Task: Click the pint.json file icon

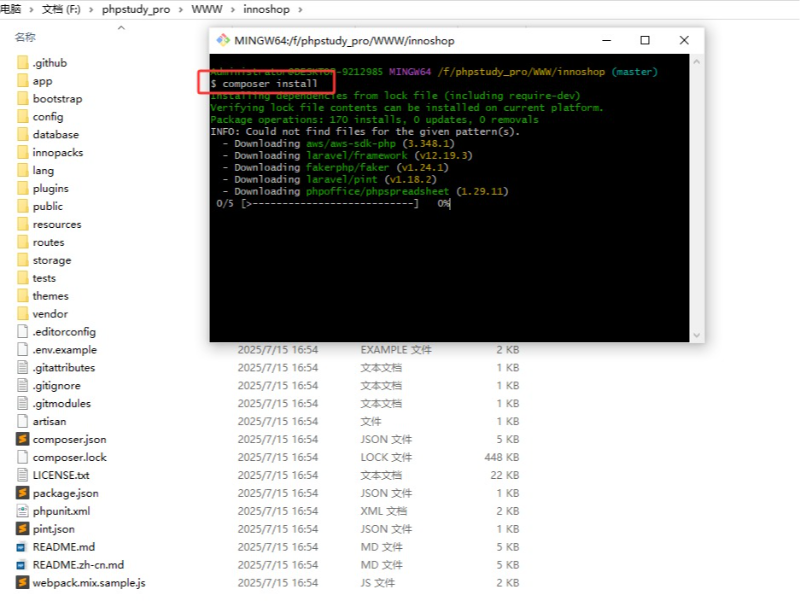Action: point(22,529)
